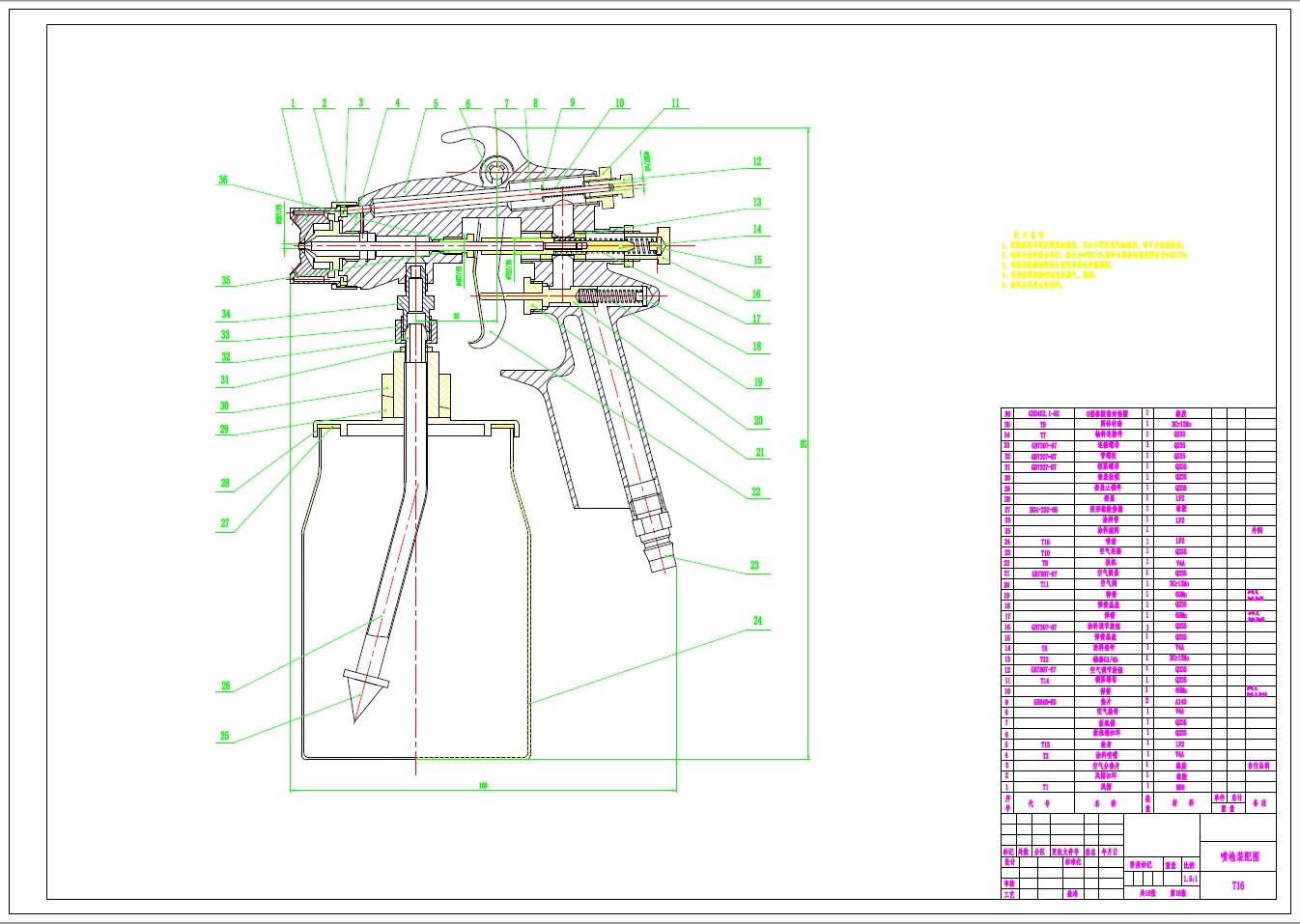Click the trigger pivot pin circle on gun
The height and width of the screenshot is (924, 1300).
click(x=498, y=170)
